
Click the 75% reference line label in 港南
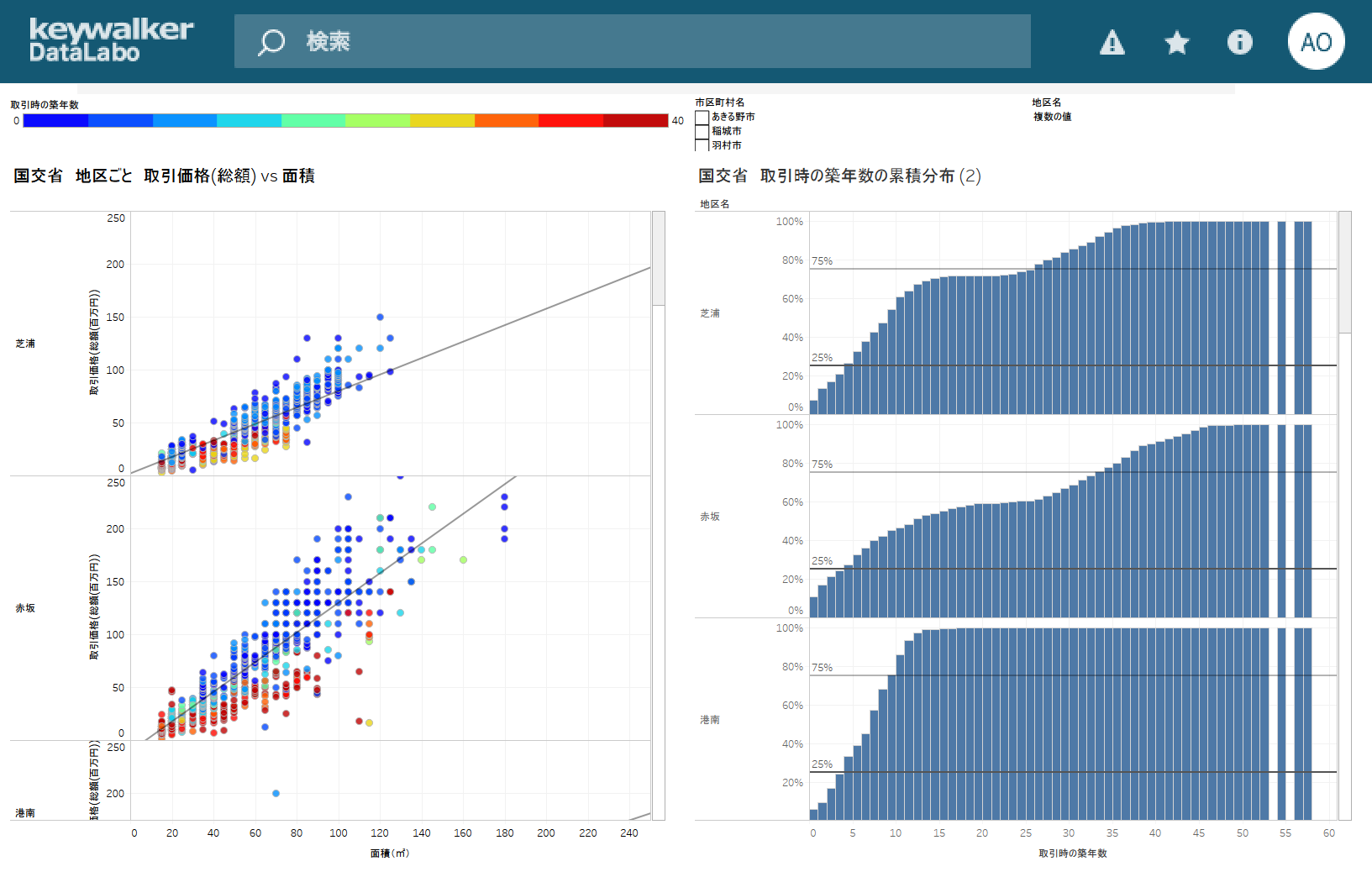click(823, 668)
